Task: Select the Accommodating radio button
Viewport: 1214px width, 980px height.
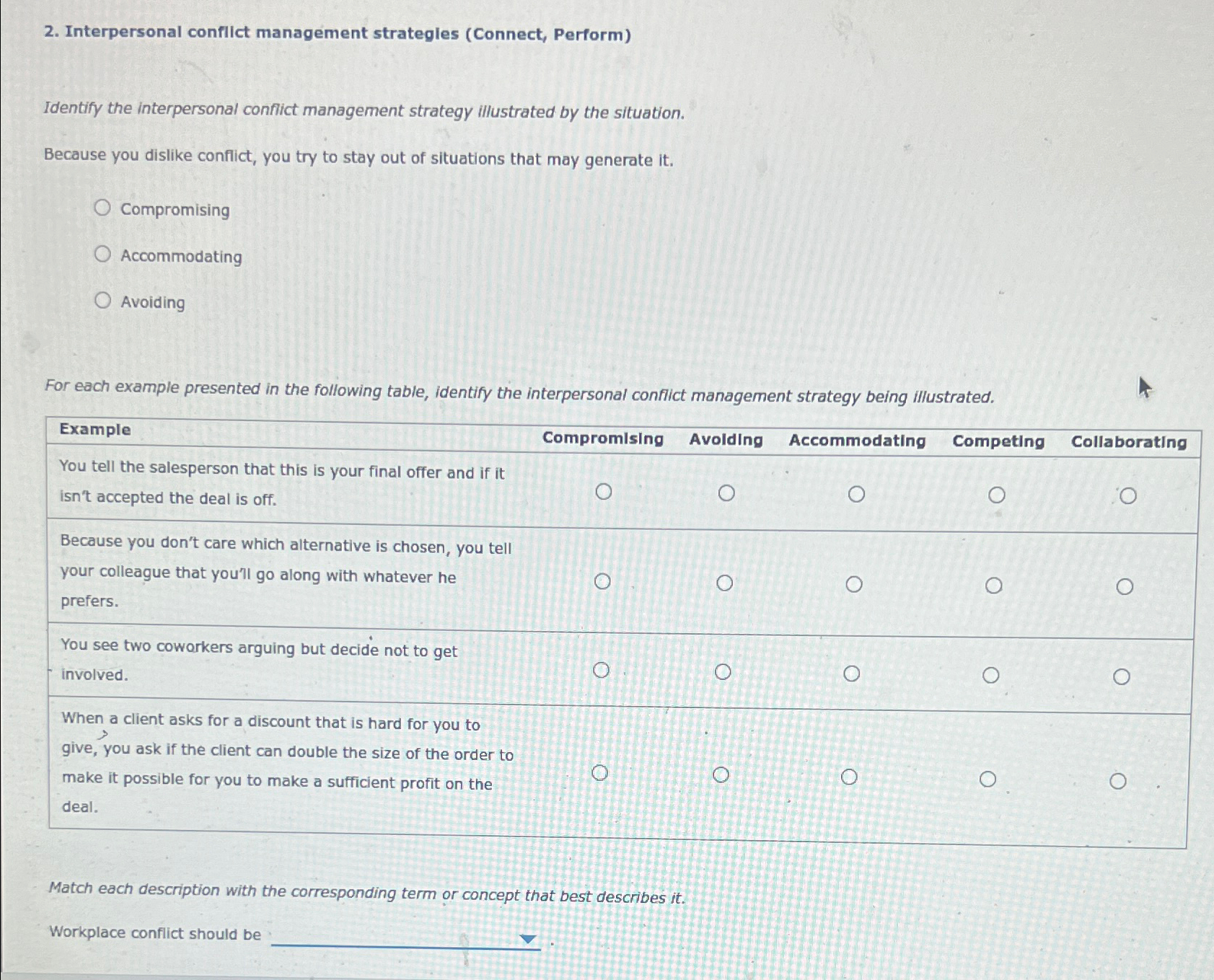Action: click(x=103, y=254)
